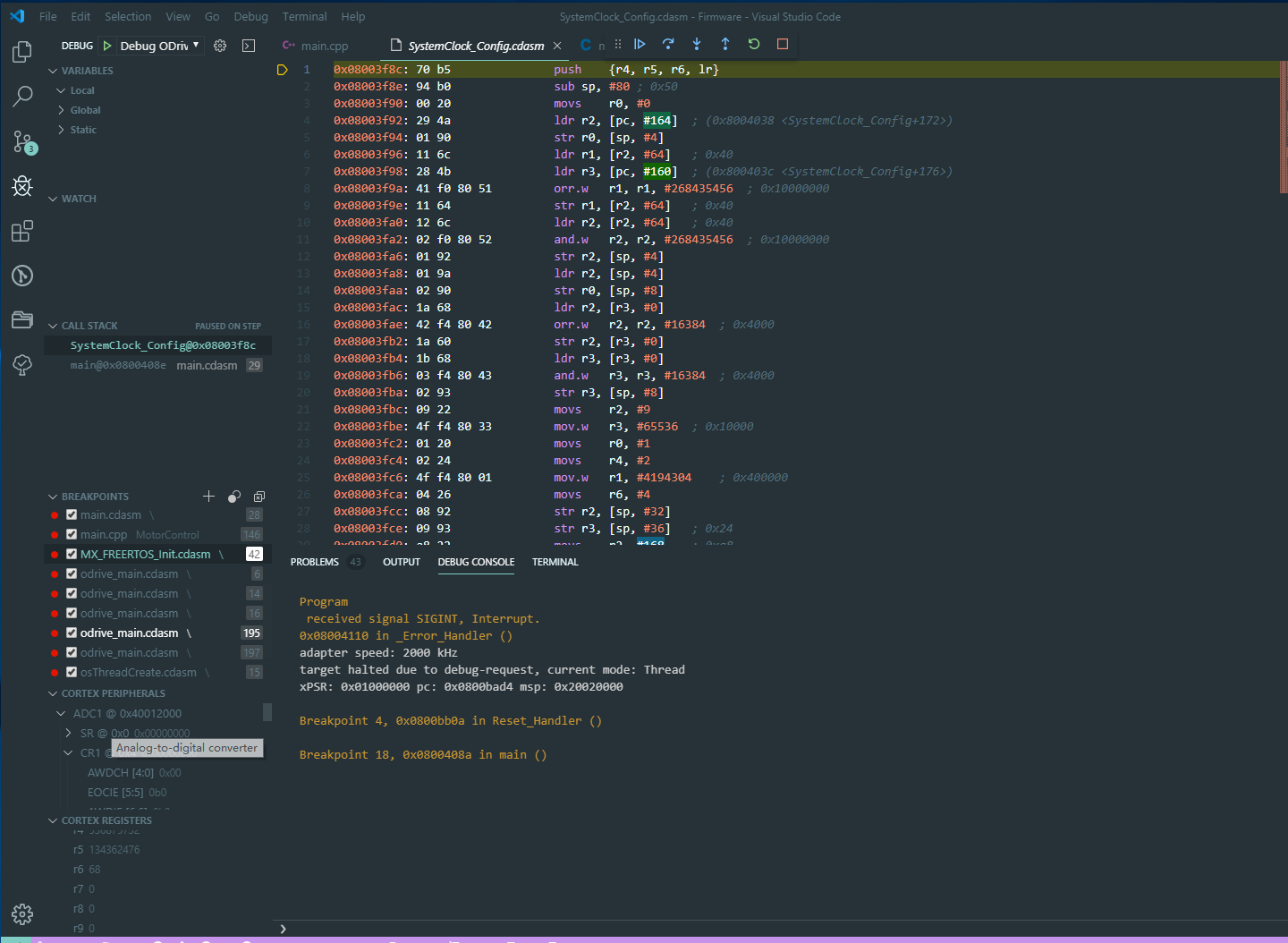The image size is (1288, 943).
Task: Select the EOCIE [5:5] register field
Action: click(x=127, y=792)
